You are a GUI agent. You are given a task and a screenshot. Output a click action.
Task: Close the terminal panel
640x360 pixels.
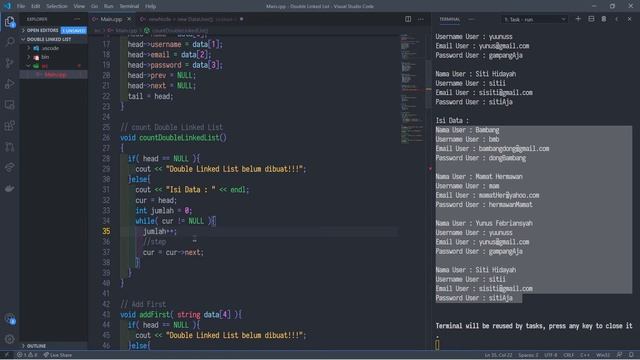coord(629,19)
